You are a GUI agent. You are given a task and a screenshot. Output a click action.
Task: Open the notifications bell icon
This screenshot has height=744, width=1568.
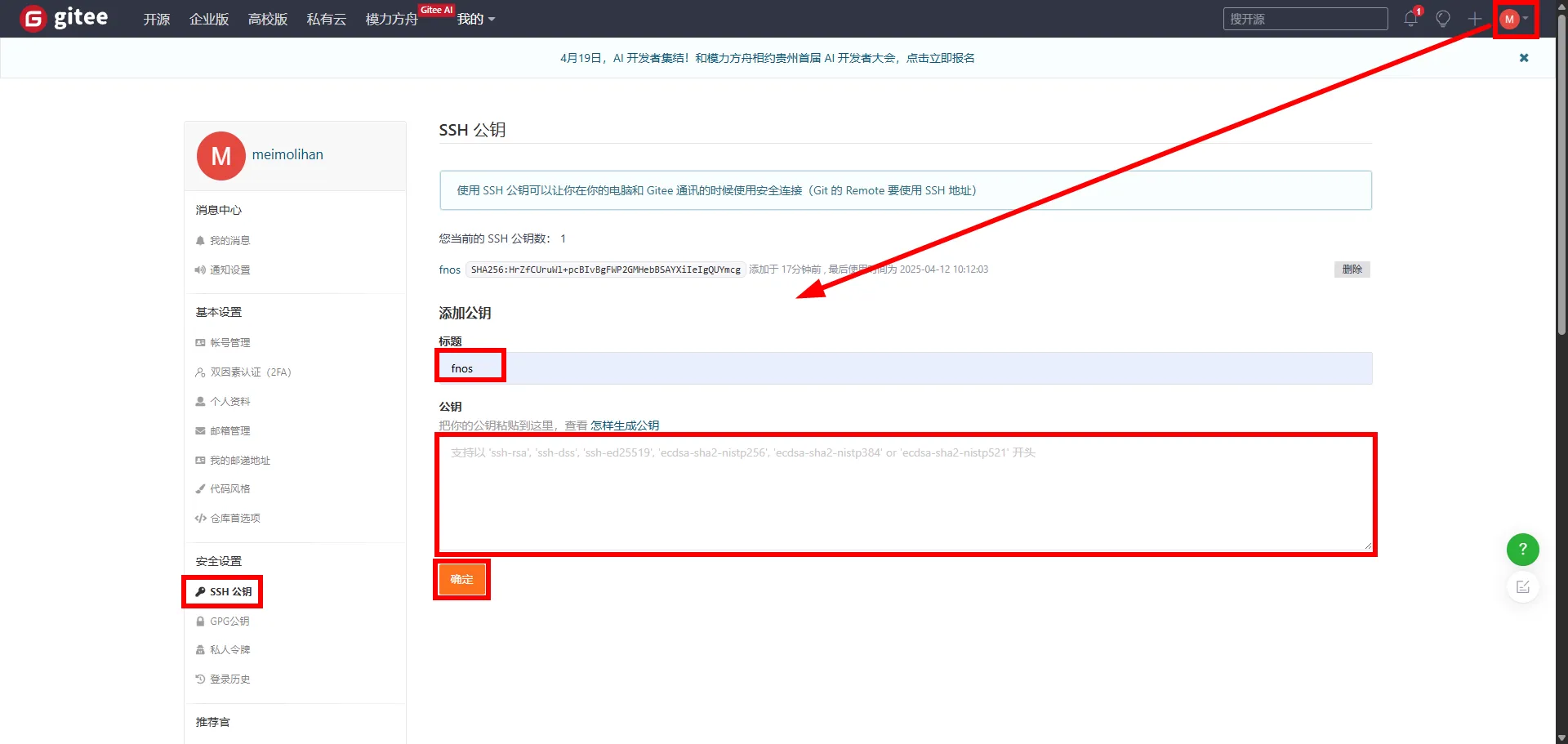coord(1410,19)
